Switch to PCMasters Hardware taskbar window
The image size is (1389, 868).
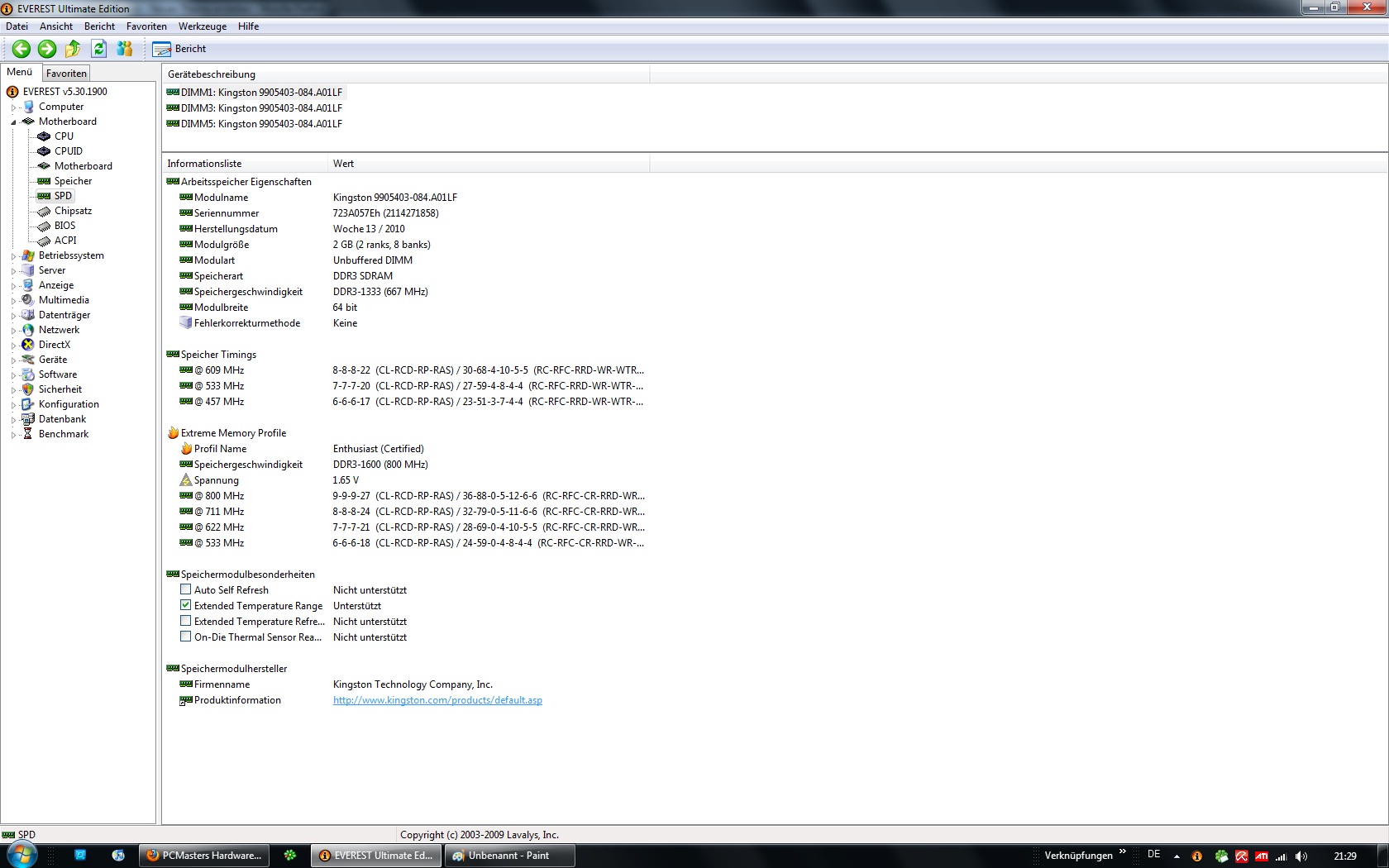(203, 856)
